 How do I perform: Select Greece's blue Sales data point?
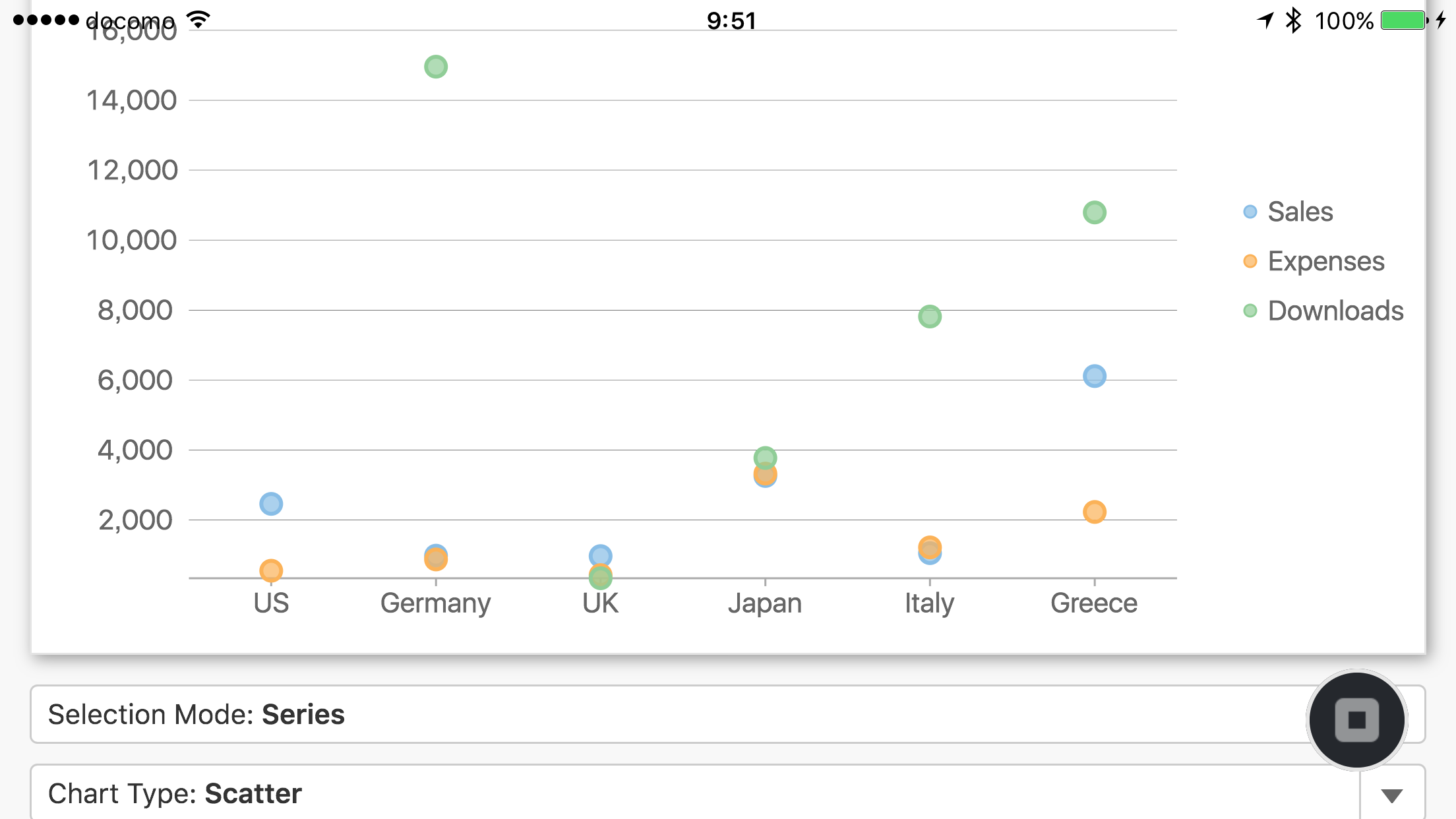click(x=1094, y=376)
